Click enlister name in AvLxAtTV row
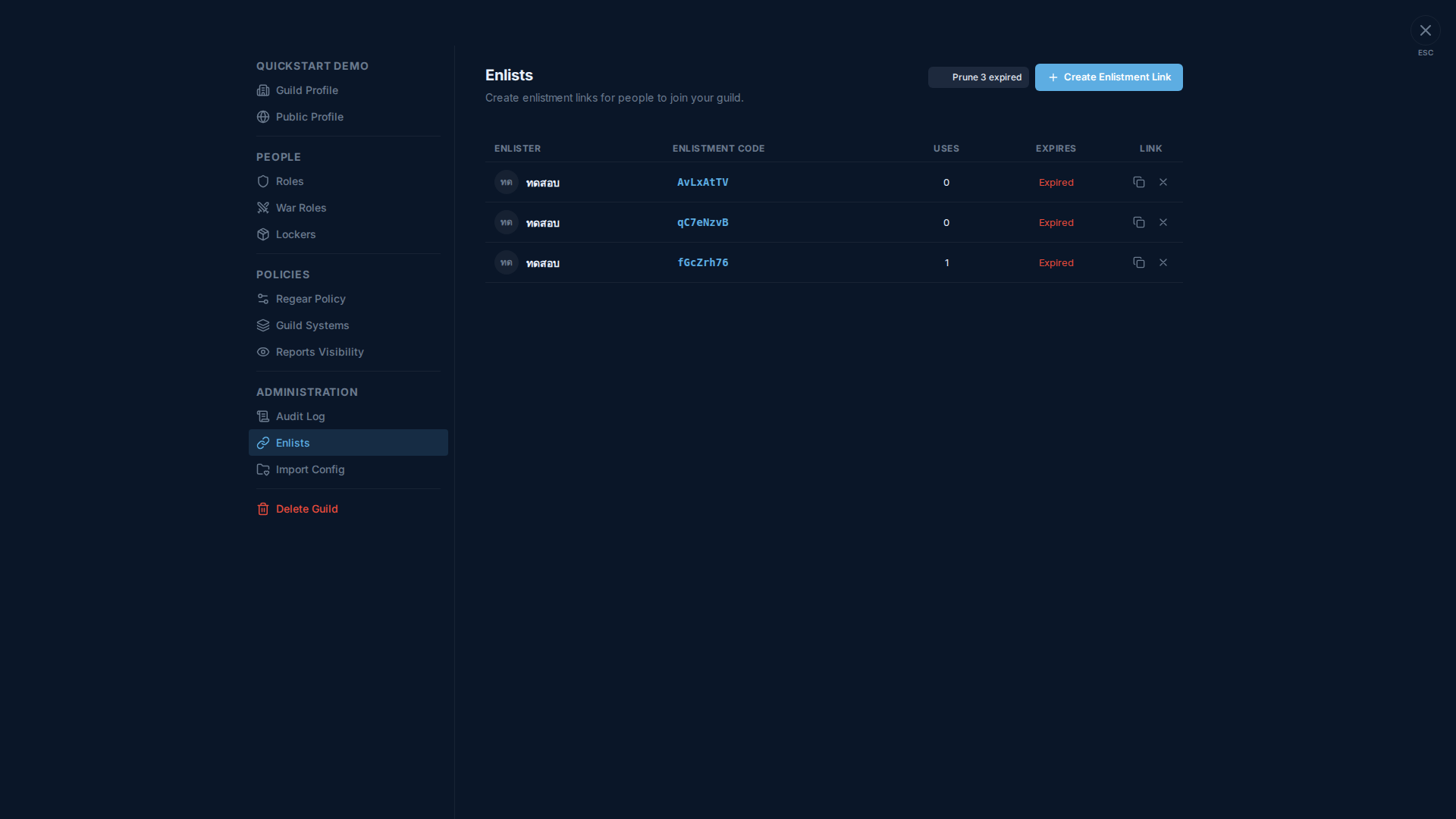This screenshot has width=1456, height=819. (x=543, y=183)
